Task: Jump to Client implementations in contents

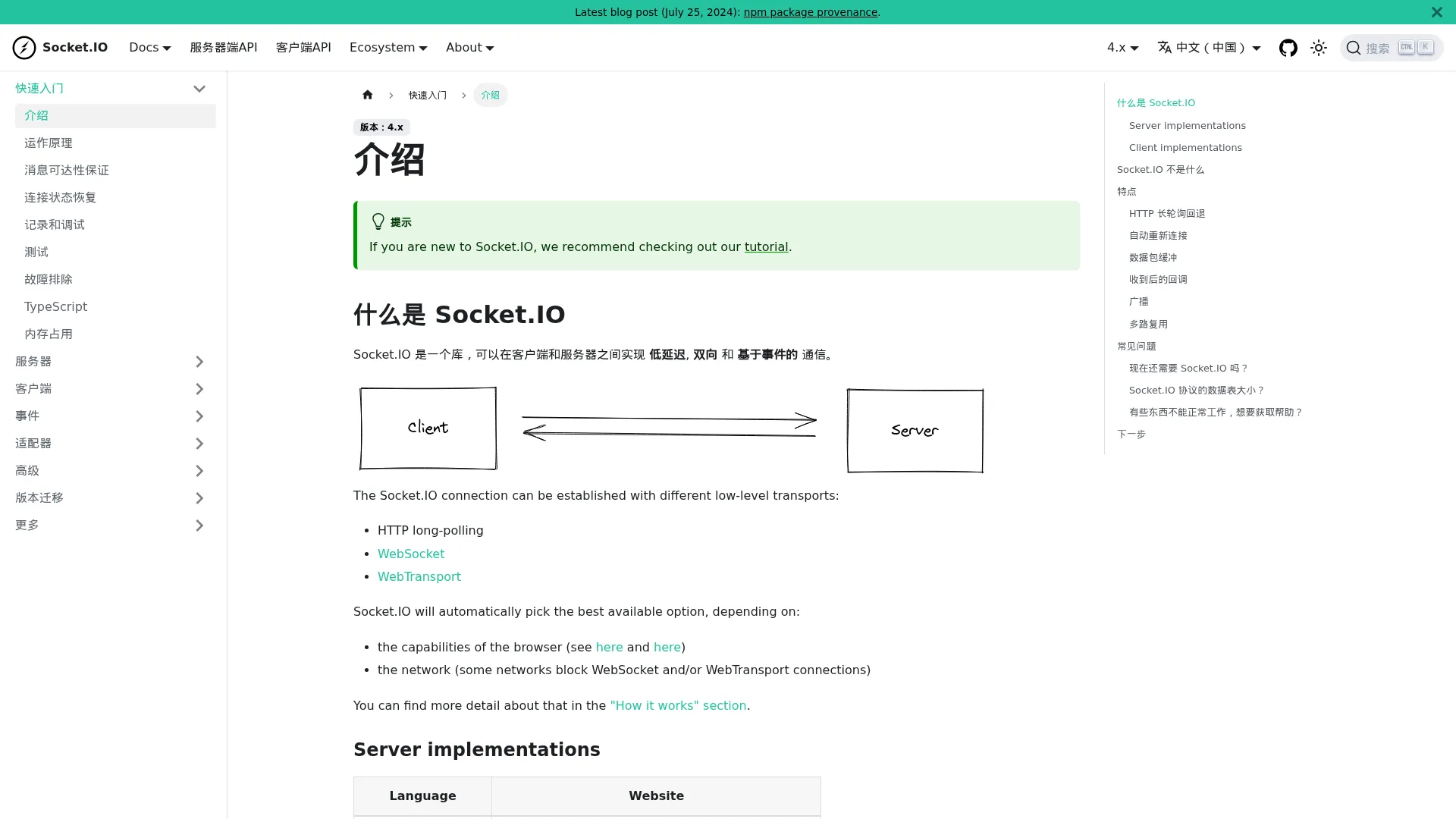Action: [x=1185, y=147]
